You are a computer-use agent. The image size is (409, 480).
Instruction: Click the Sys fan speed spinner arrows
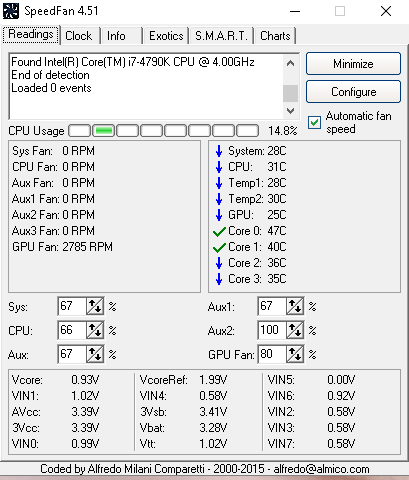(95, 306)
